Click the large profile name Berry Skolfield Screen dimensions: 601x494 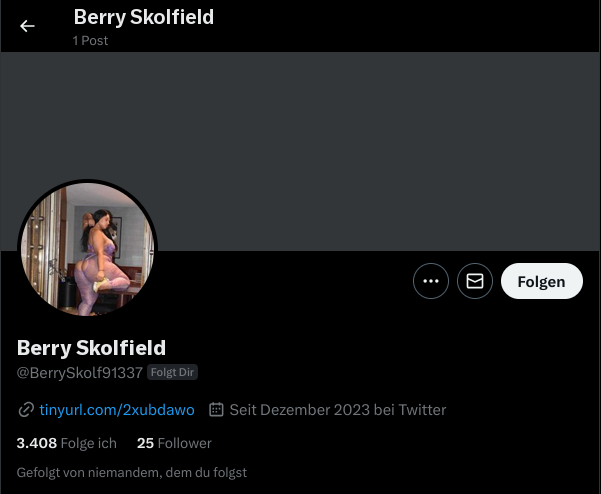91,348
